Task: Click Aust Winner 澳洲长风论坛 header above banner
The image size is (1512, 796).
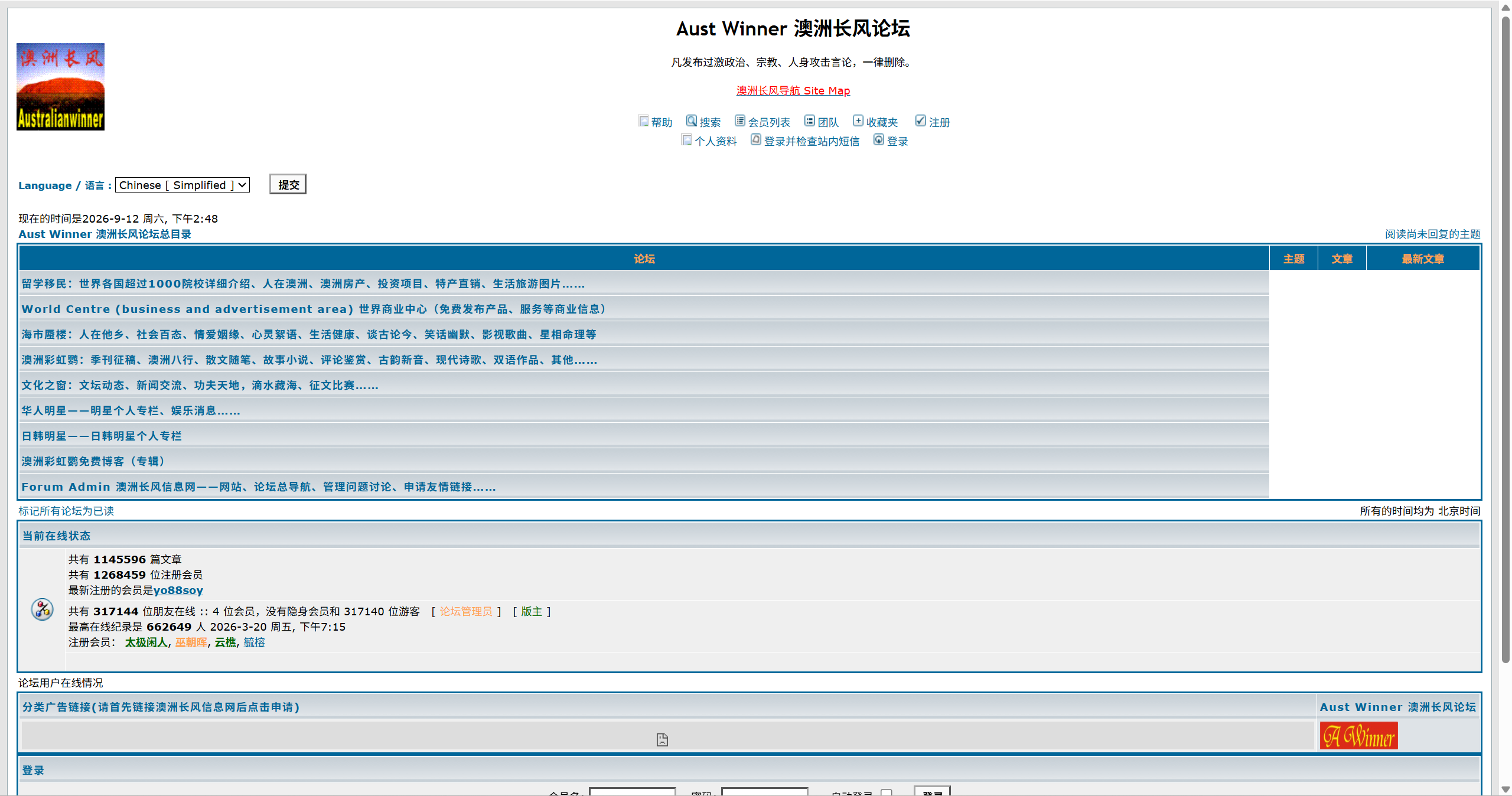Action: [1398, 707]
